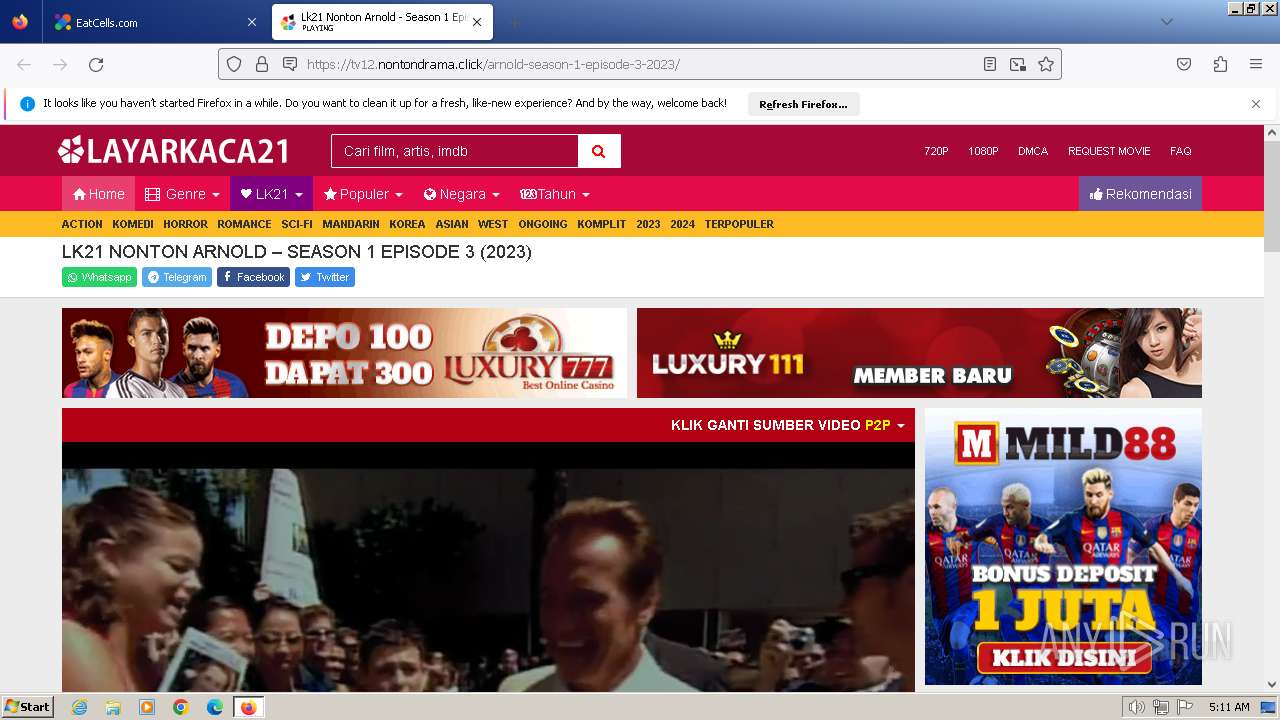
Task: Open new tab with plus button
Action: 514,22
